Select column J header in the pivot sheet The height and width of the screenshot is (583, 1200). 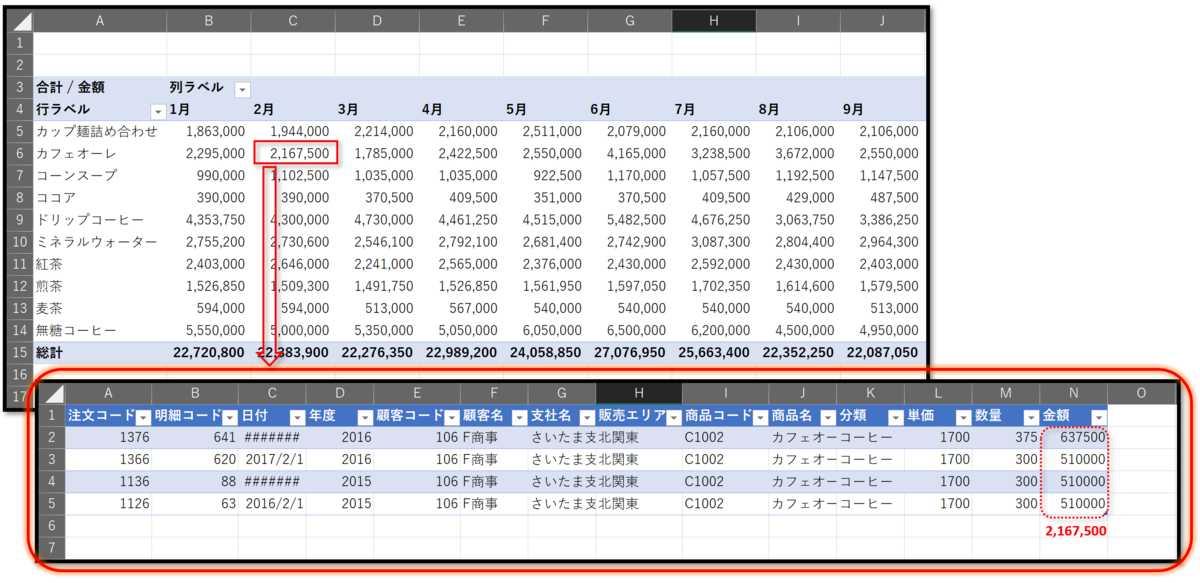tap(882, 21)
